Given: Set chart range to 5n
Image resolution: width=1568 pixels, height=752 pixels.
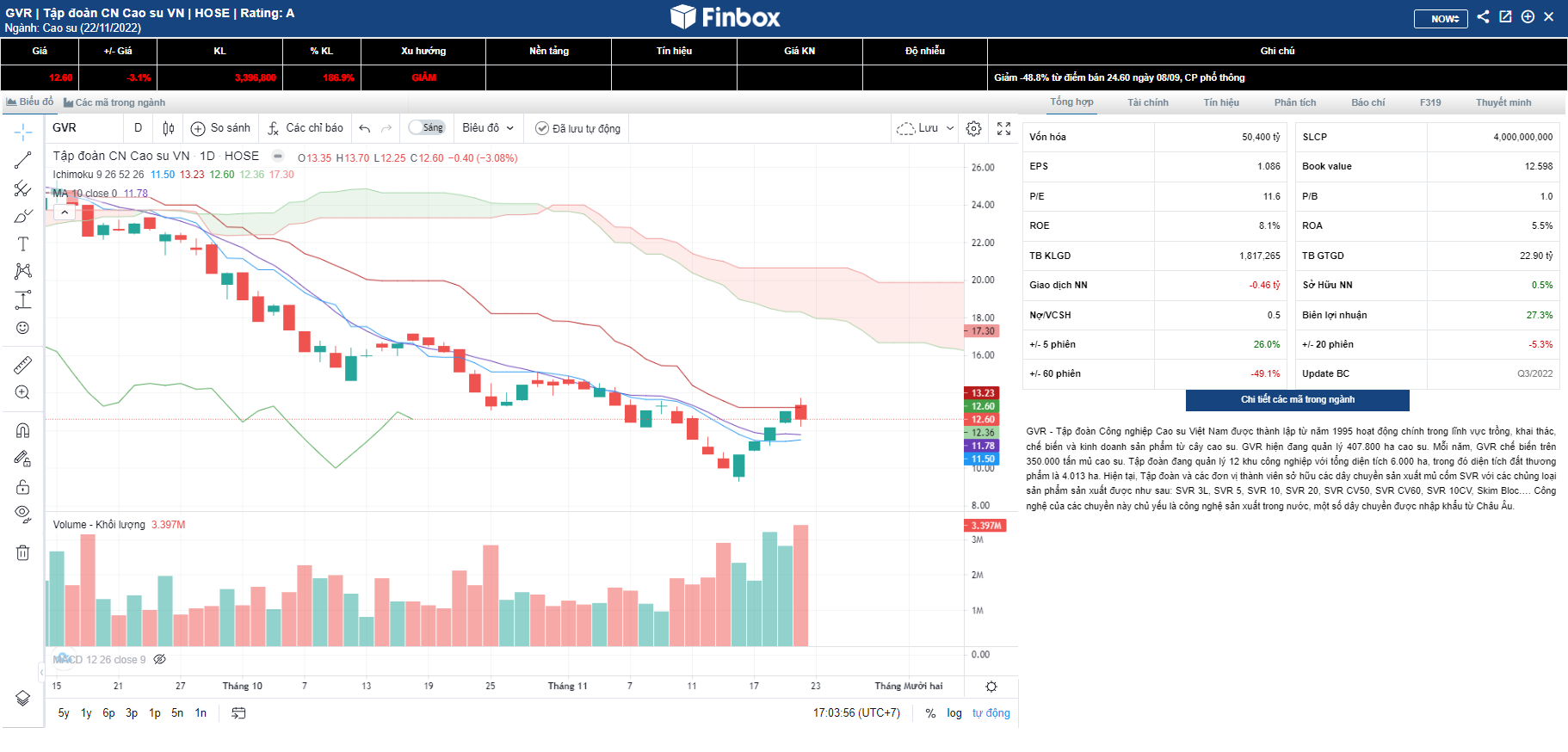Looking at the screenshot, I should tap(177, 713).
